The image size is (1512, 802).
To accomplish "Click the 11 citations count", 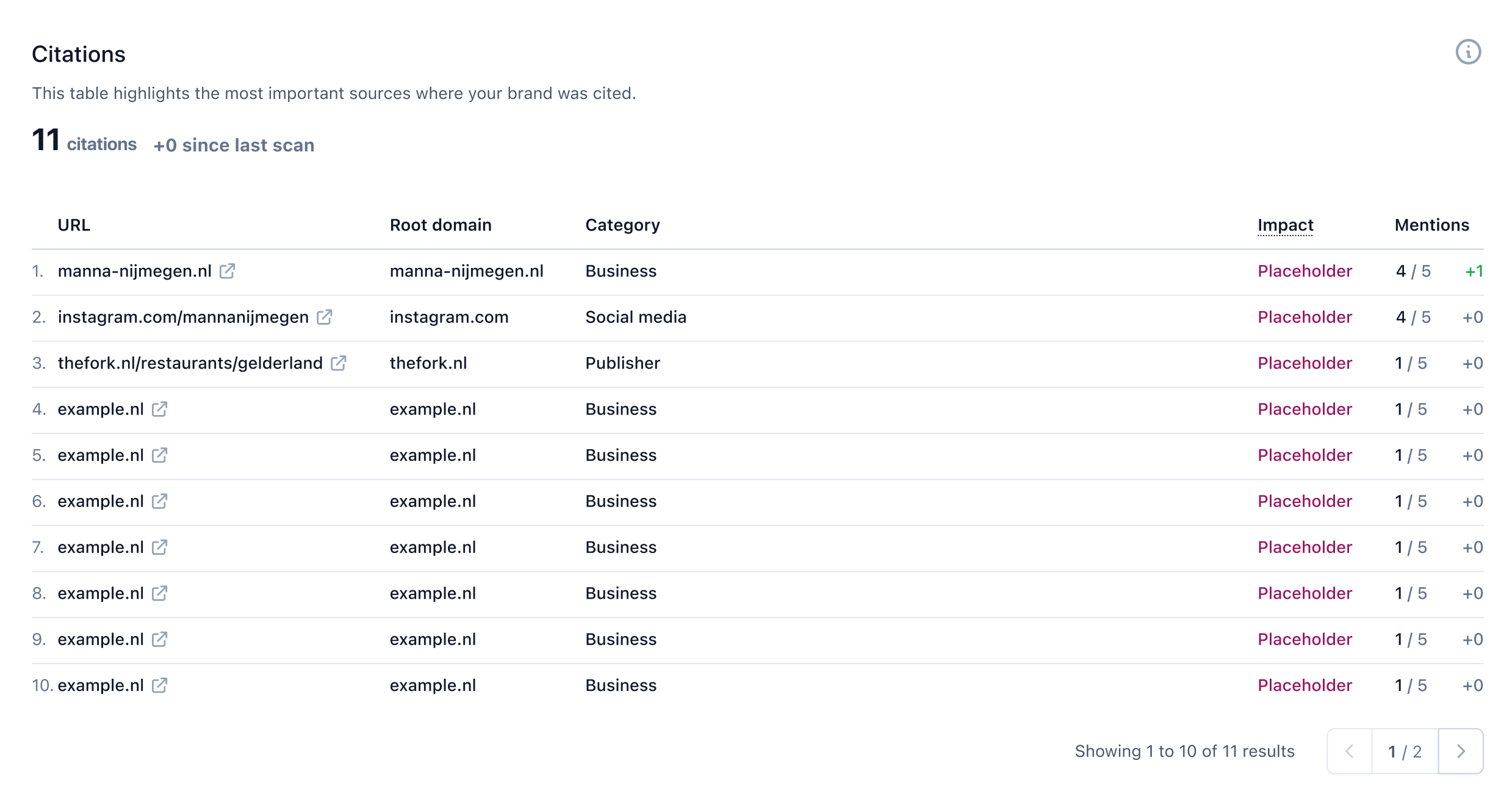I will (84, 141).
